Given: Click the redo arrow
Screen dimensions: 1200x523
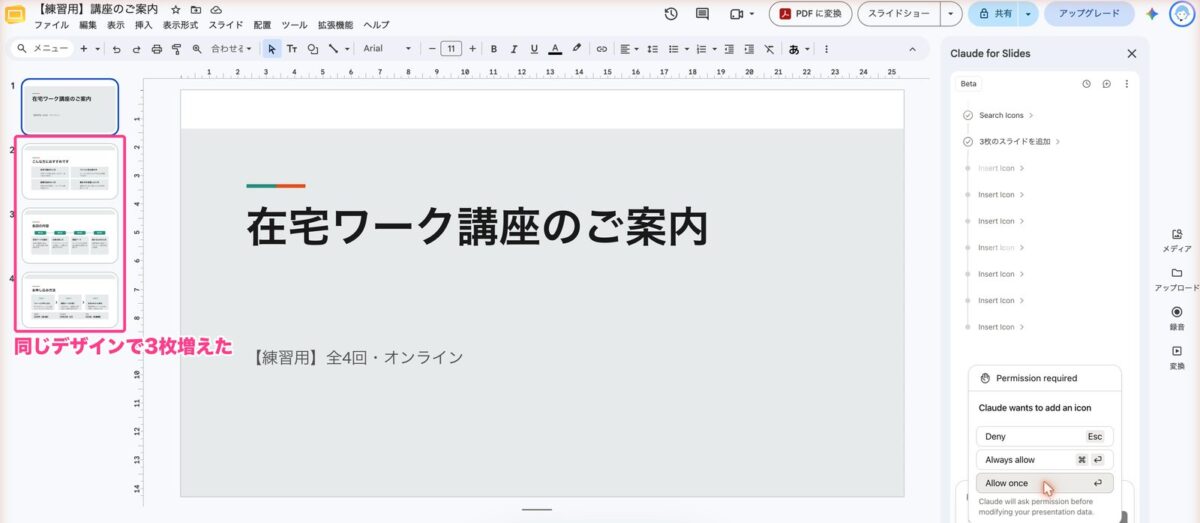Looking at the screenshot, I should pos(136,48).
